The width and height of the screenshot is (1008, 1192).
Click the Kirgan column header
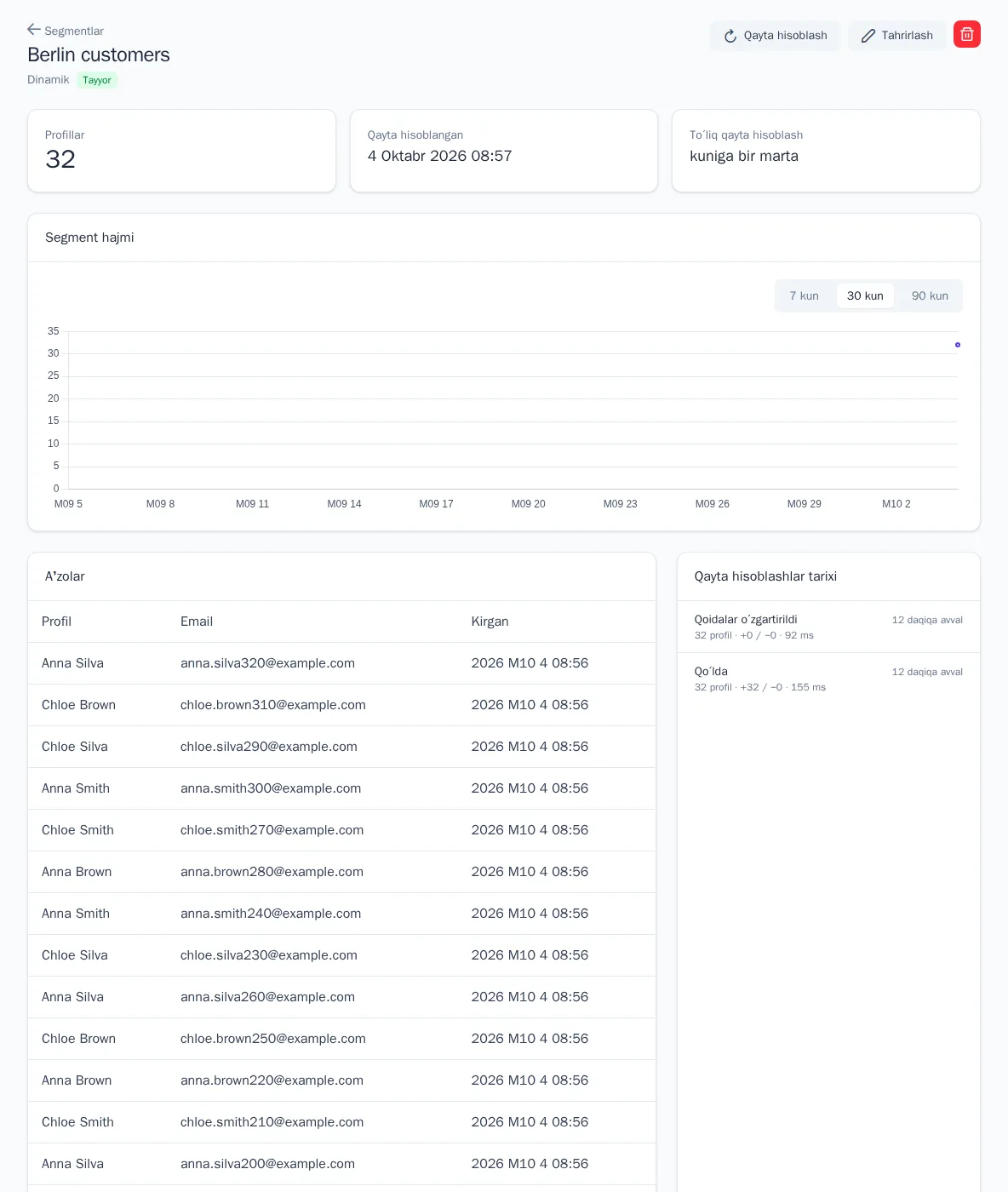490,622
